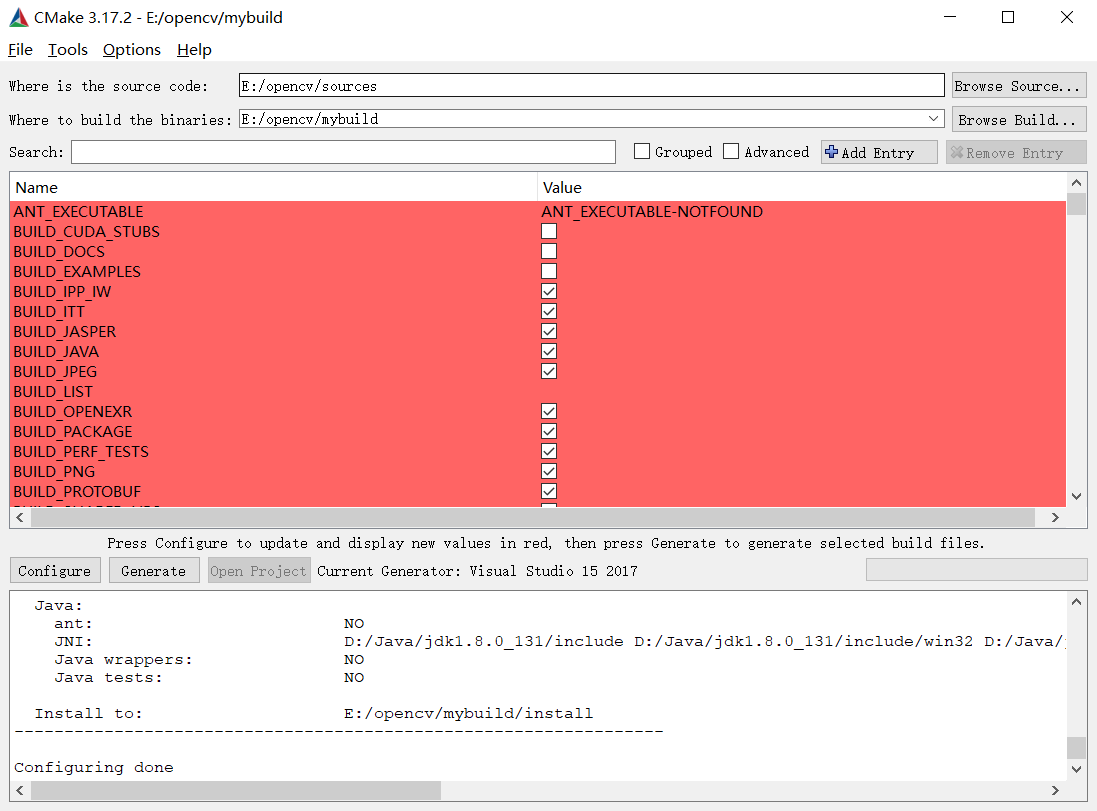Uncheck the BUILD_PACKAGE checkbox
1097x811 pixels.
(549, 431)
